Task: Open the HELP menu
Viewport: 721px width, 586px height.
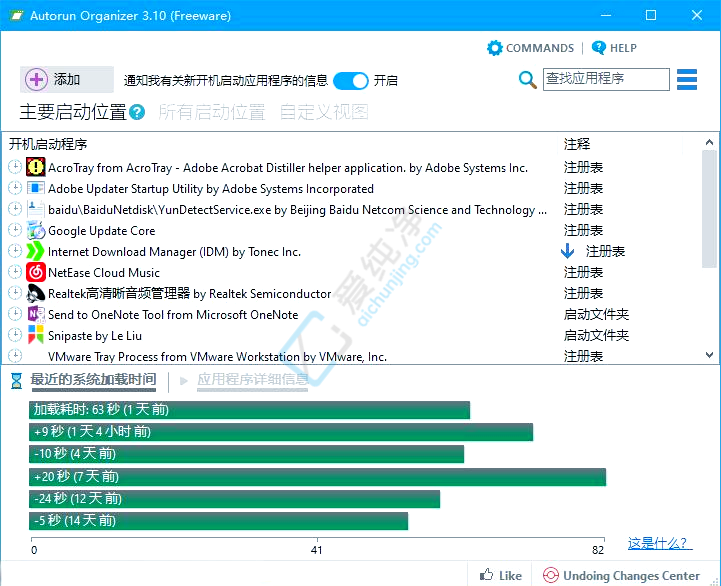Action: click(x=614, y=47)
